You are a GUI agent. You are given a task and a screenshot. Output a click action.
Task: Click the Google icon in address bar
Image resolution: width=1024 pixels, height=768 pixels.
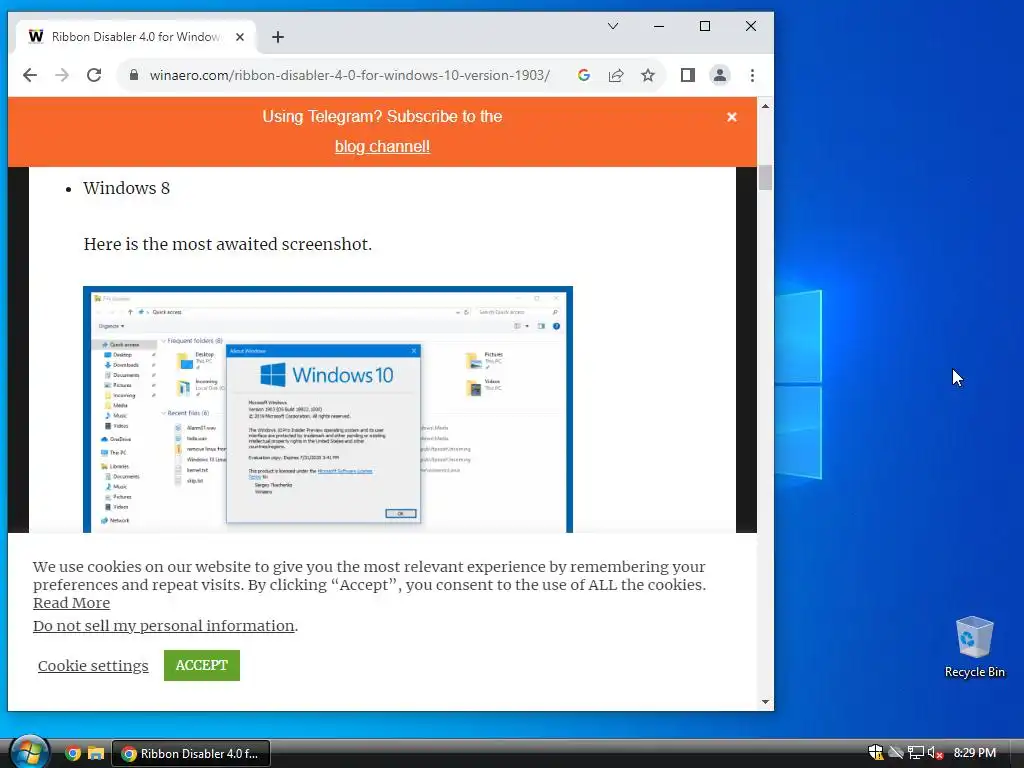click(584, 75)
